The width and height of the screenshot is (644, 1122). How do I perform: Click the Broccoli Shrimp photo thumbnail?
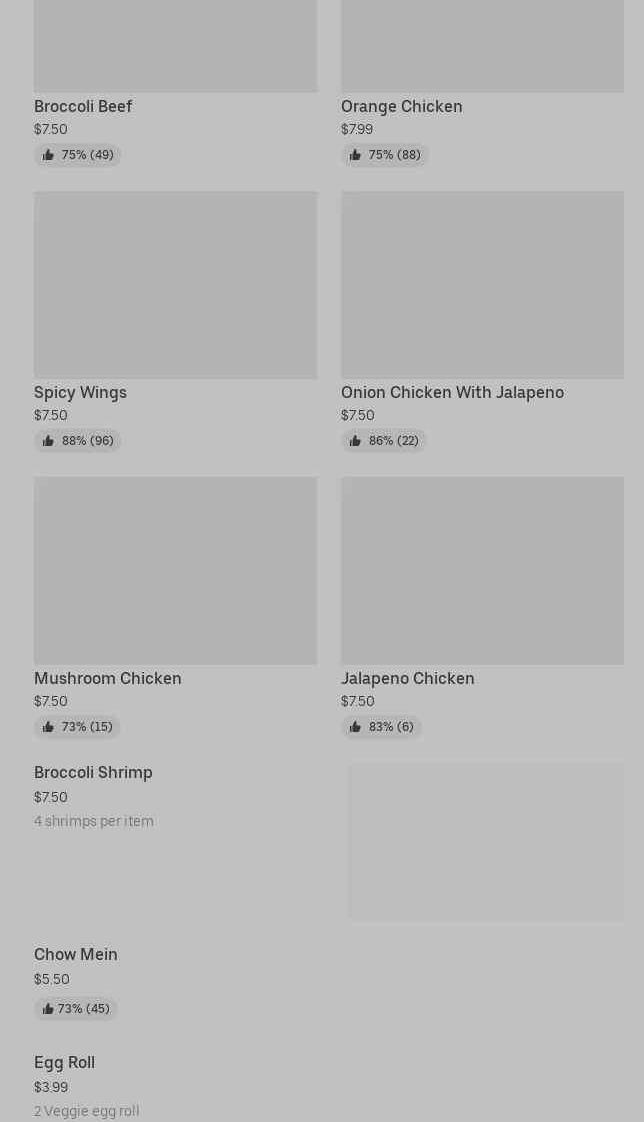pyautogui.click(x=486, y=842)
